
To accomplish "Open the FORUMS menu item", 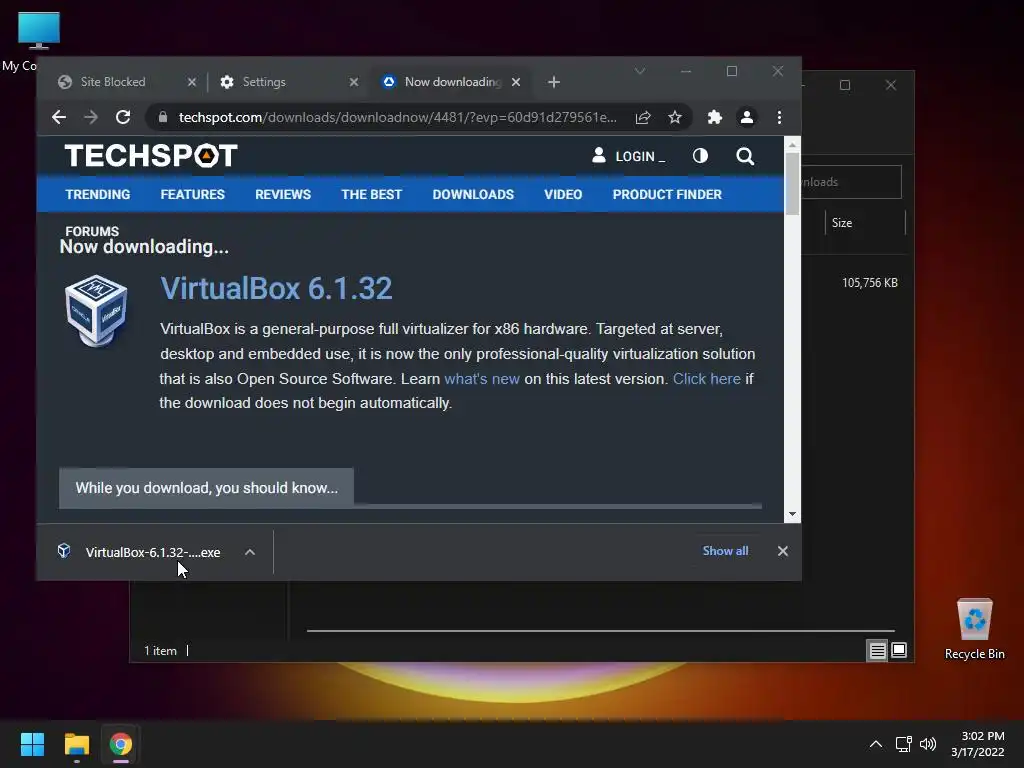I will (x=92, y=231).
